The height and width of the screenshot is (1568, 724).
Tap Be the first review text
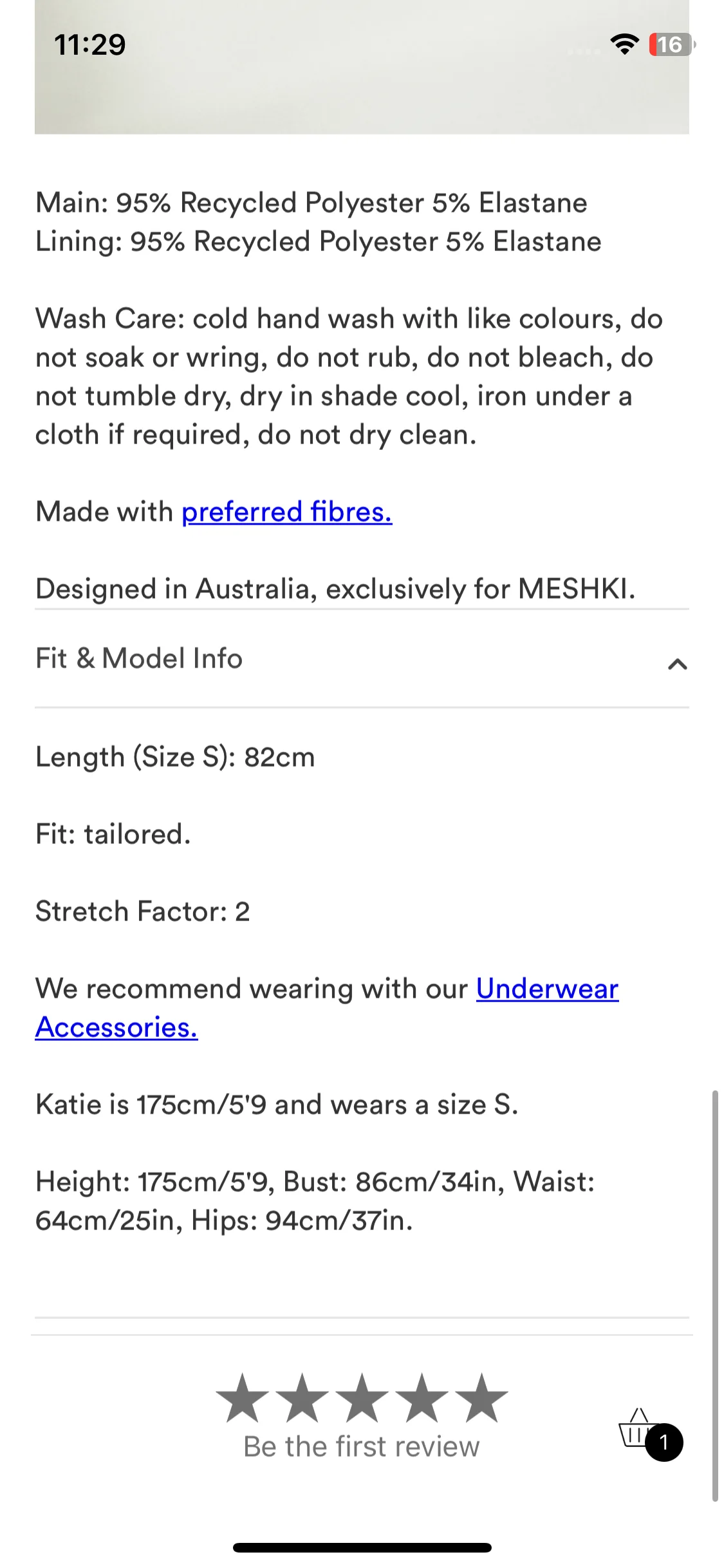coord(362,1446)
